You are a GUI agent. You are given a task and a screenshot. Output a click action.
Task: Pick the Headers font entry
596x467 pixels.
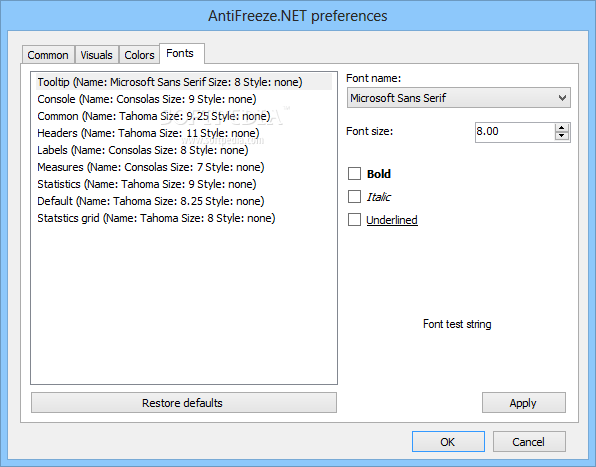click(184, 133)
